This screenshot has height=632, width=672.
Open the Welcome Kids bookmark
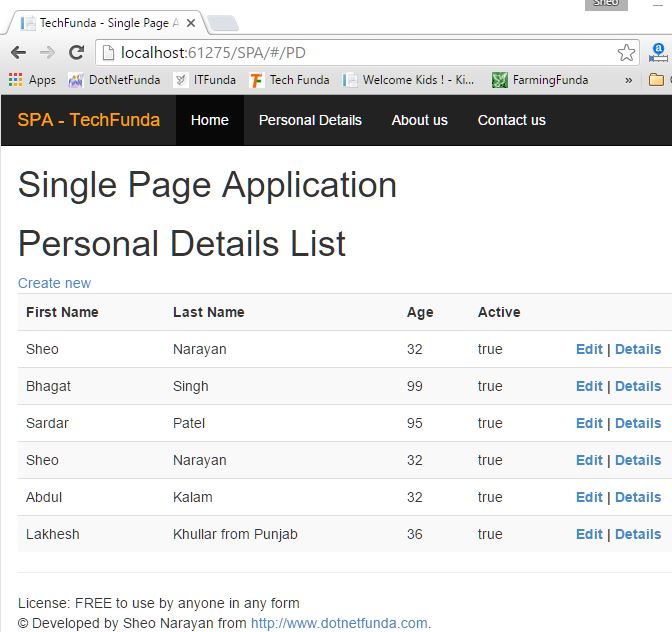click(408, 80)
